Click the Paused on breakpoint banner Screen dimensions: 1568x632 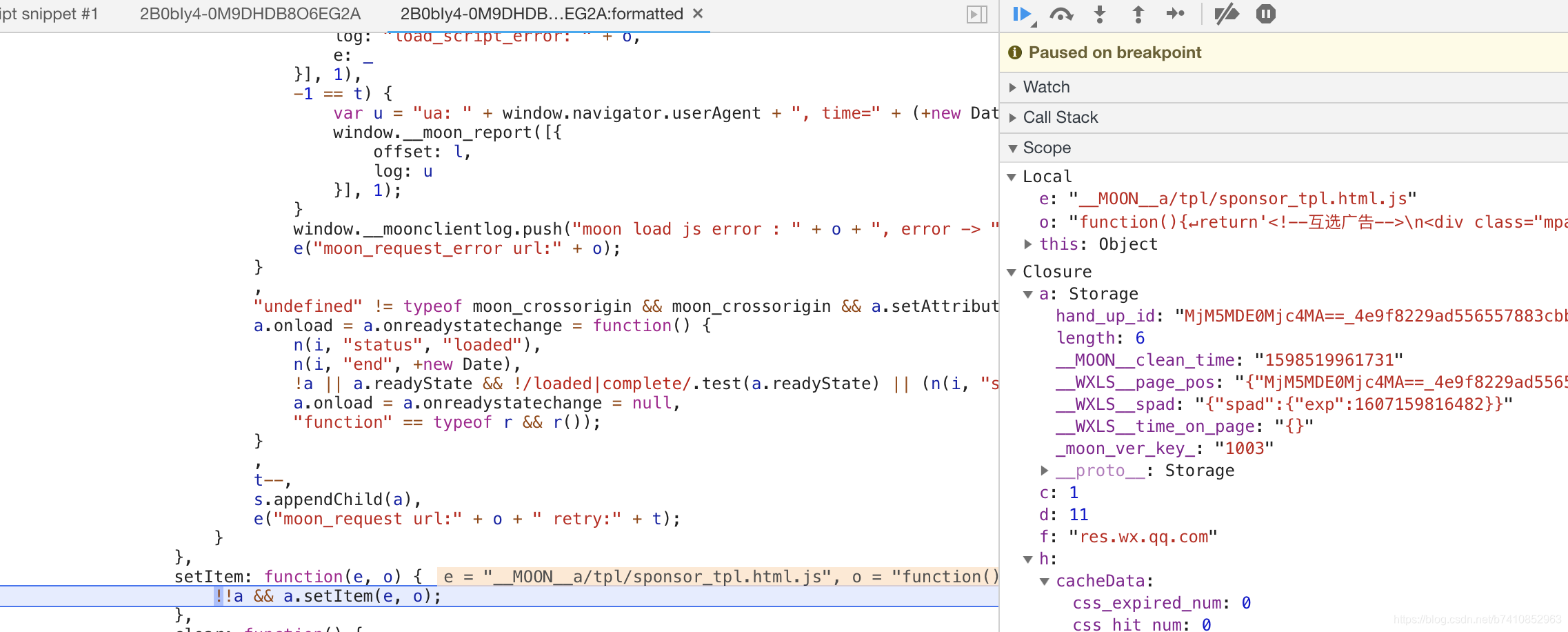(1284, 52)
